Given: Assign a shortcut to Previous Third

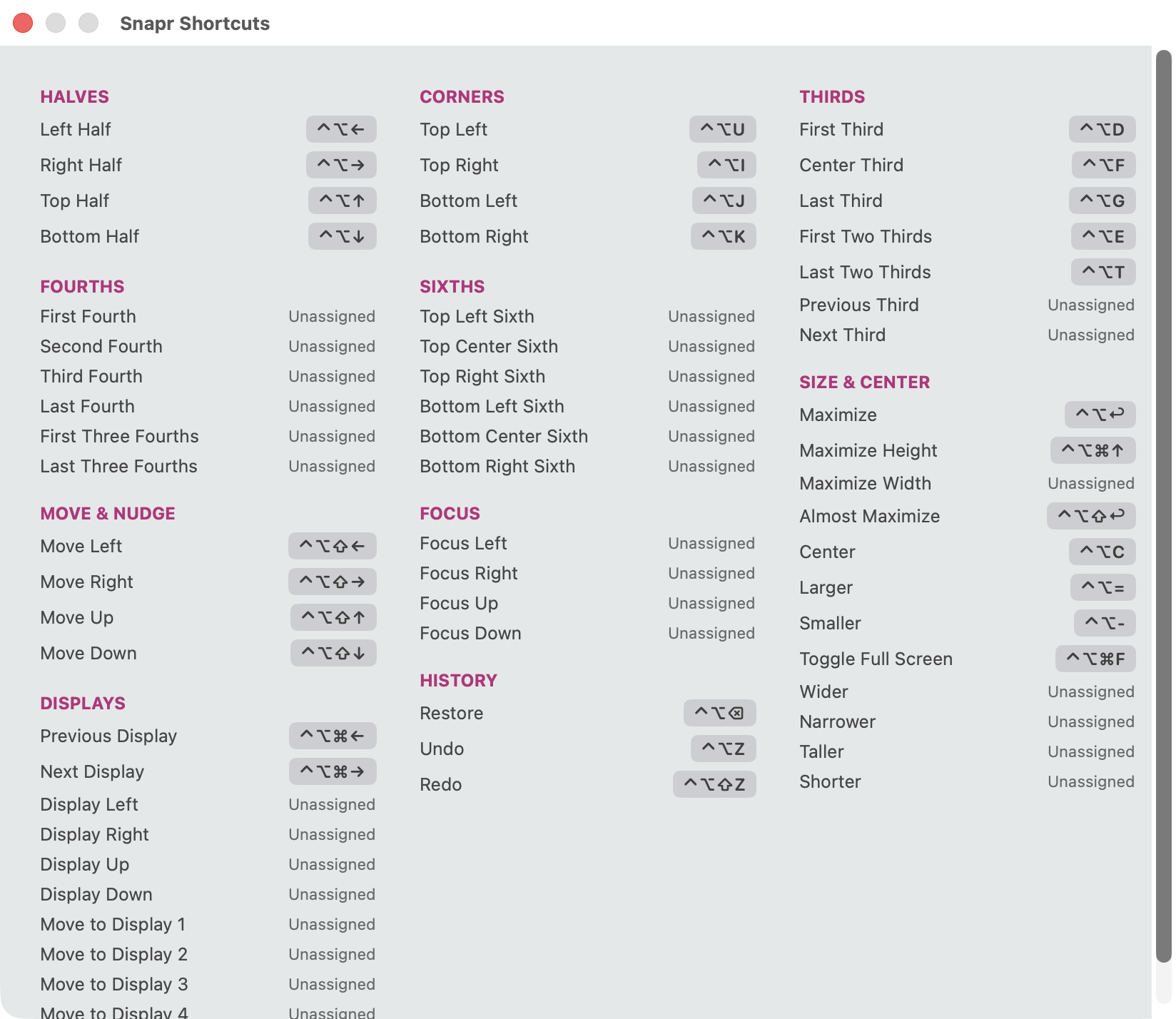Looking at the screenshot, I should tap(1090, 305).
